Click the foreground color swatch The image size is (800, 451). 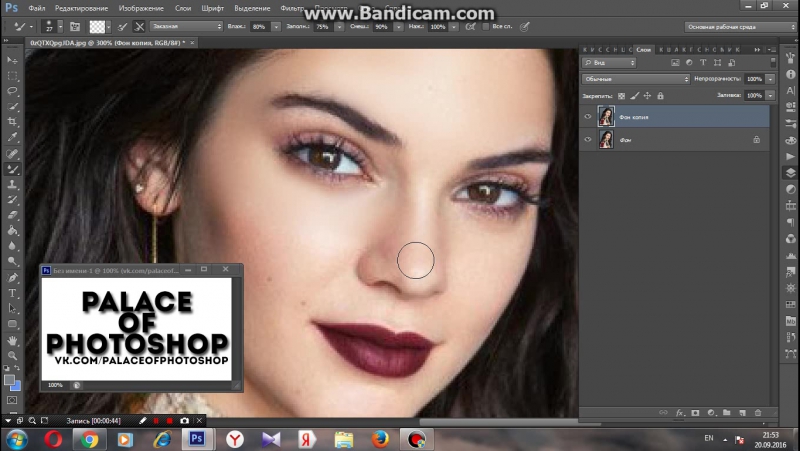click(9, 380)
